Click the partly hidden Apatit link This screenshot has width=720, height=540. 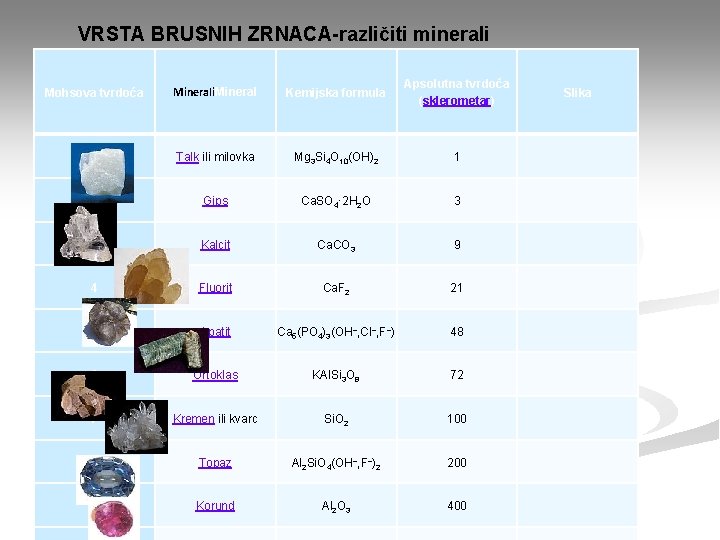(219, 332)
